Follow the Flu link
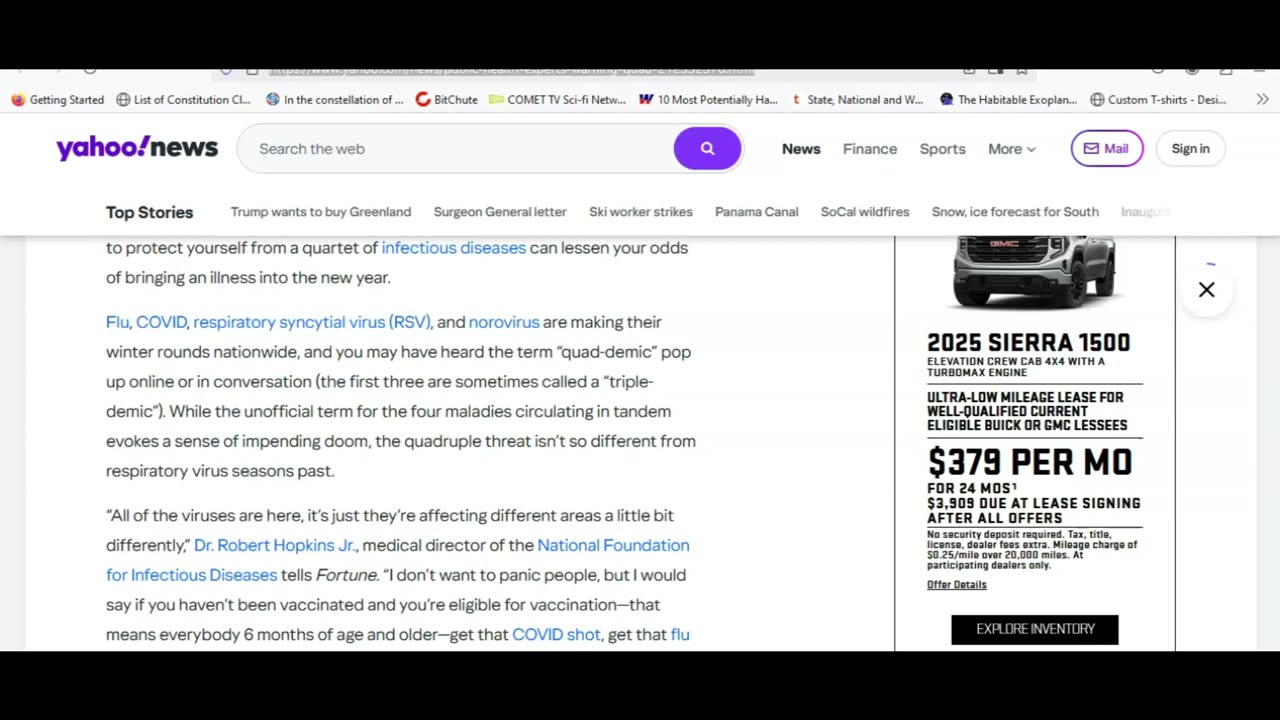 pos(117,322)
